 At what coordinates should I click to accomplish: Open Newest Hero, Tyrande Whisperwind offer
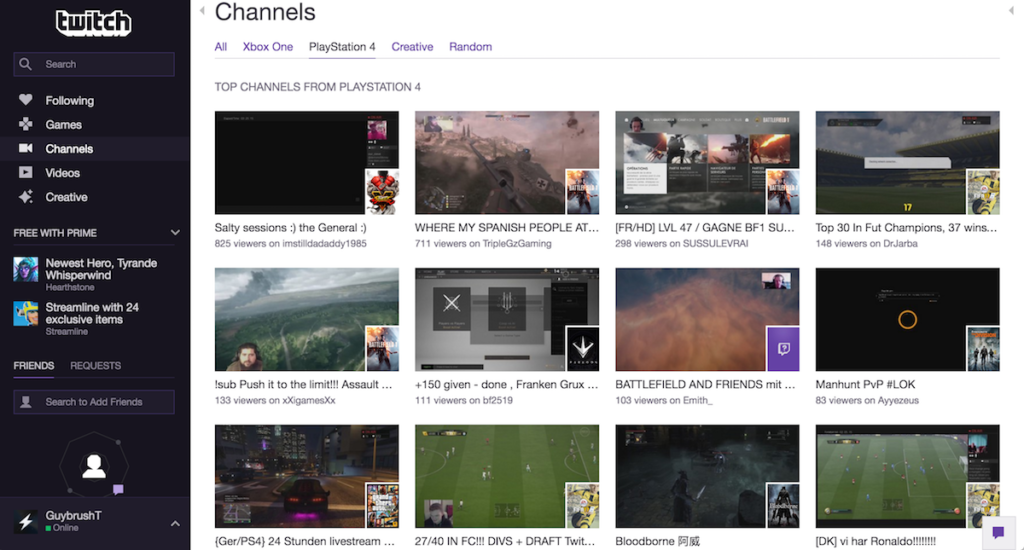click(x=101, y=269)
